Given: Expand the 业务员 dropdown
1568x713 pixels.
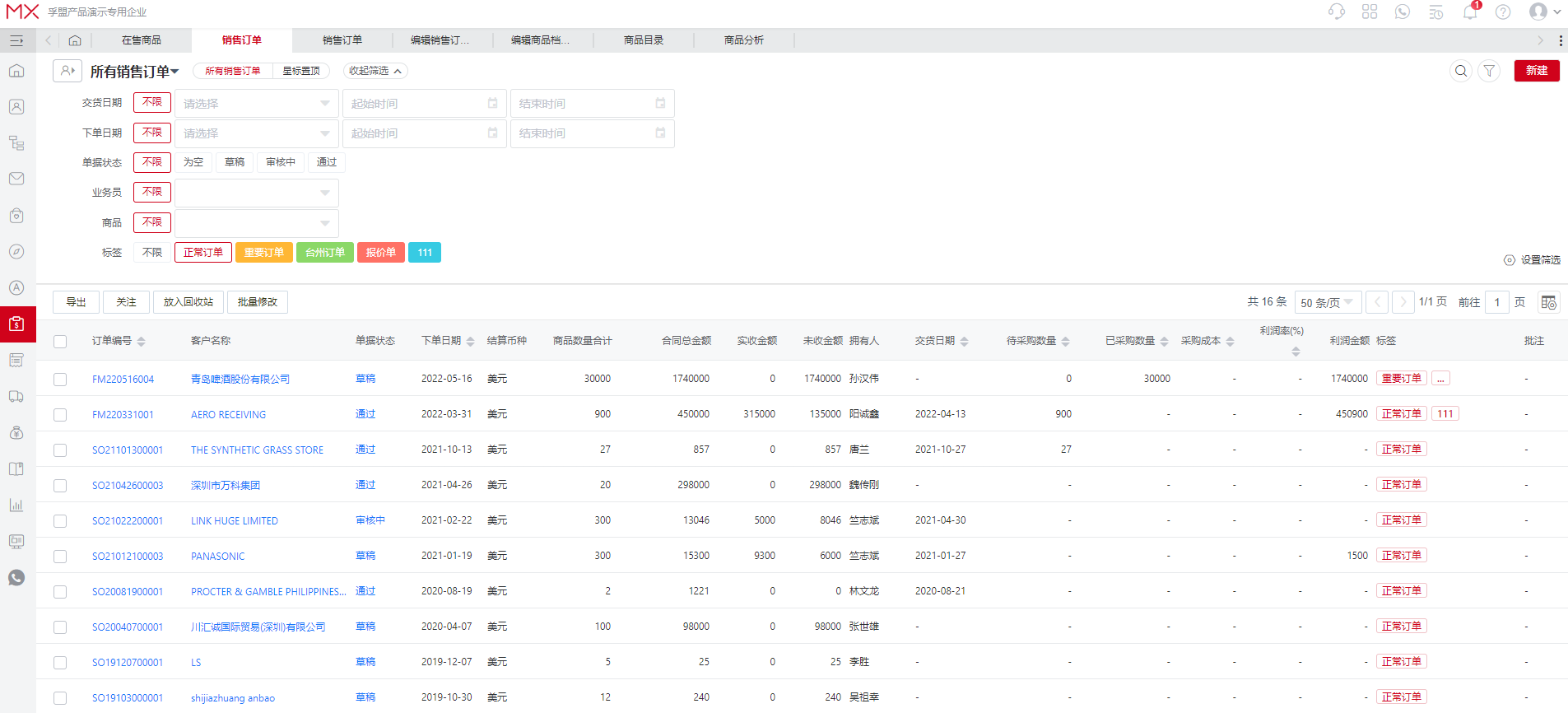Looking at the screenshot, I should (256, 193).
